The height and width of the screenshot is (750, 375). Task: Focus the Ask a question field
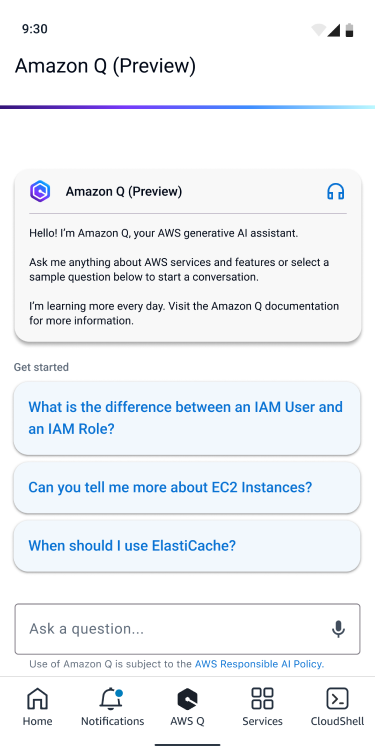pos(187,629)
